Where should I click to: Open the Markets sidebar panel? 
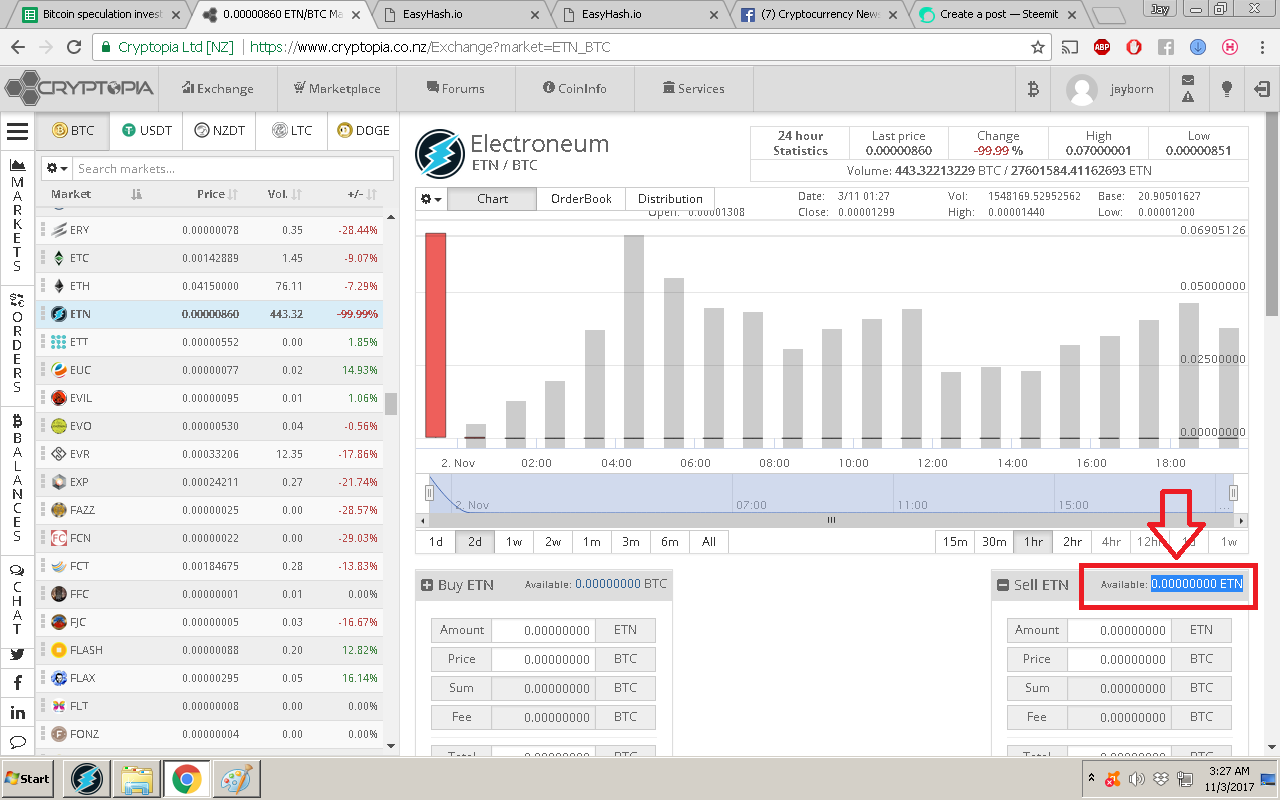(x=17, y=214)
